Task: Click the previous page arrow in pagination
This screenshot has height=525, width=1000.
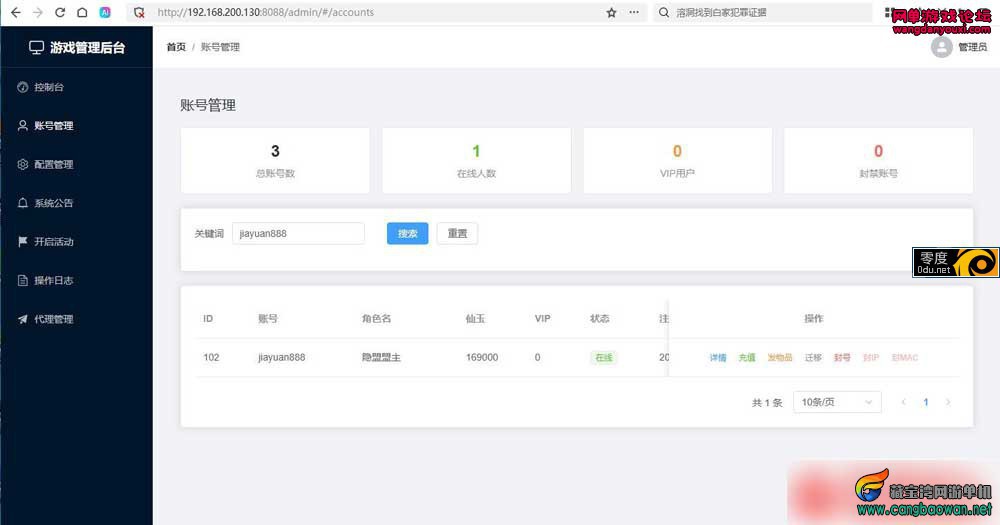Action: click(904, 402)
